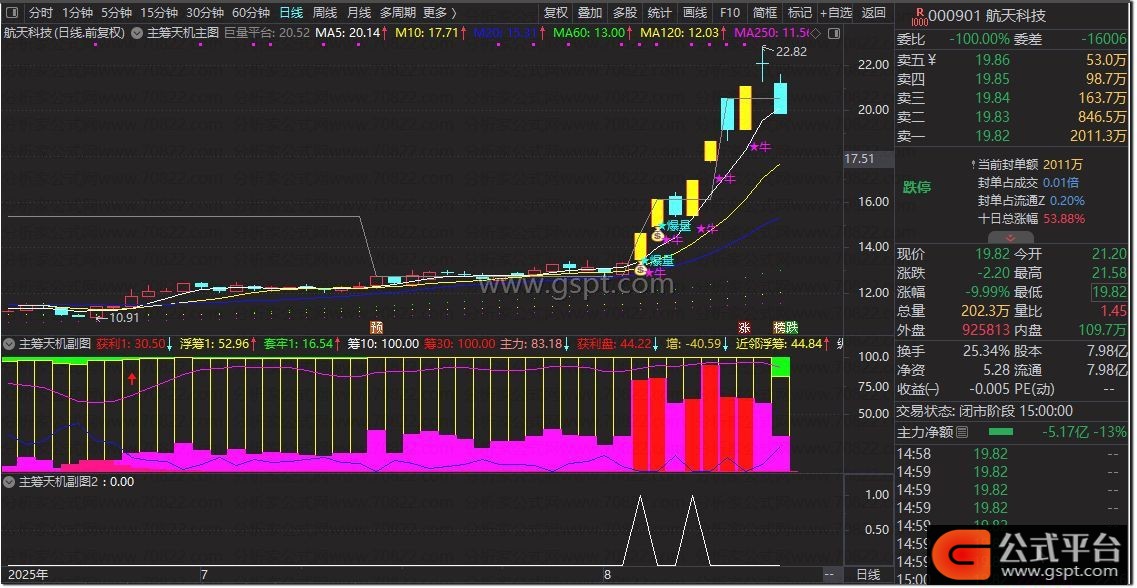Click the 000901 航天科技 stock title
1137x588 pixels.
[x=988, y=16]
